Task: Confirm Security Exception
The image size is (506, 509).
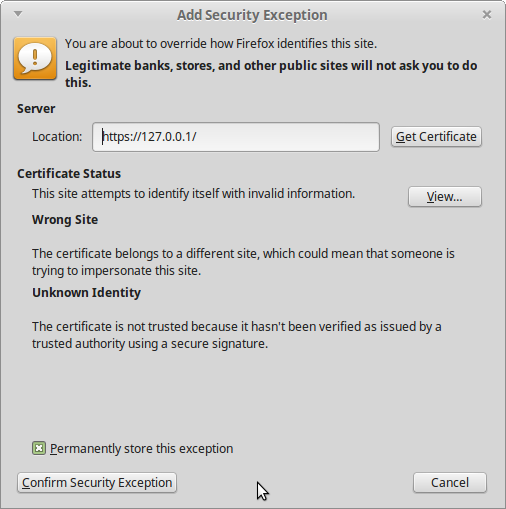Action: click(x=97, y=483)
